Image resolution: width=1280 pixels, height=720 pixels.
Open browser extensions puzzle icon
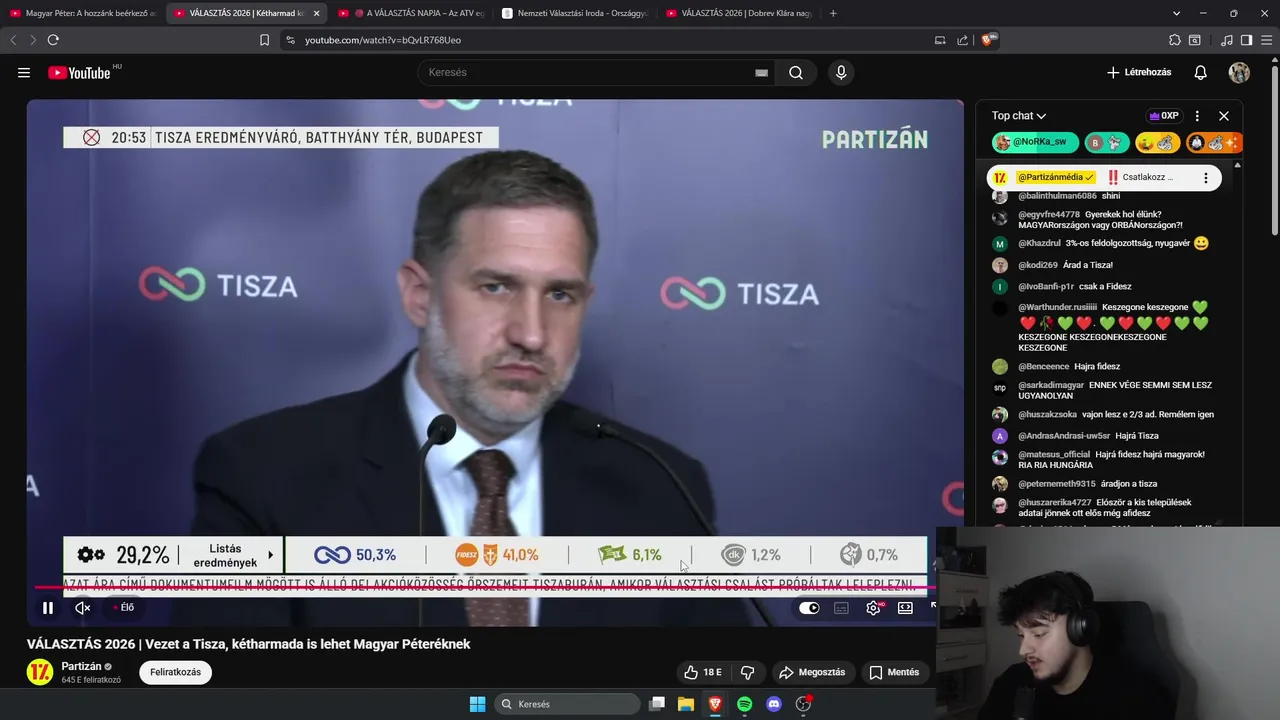pyautogui.click(x=1175, y=40)
